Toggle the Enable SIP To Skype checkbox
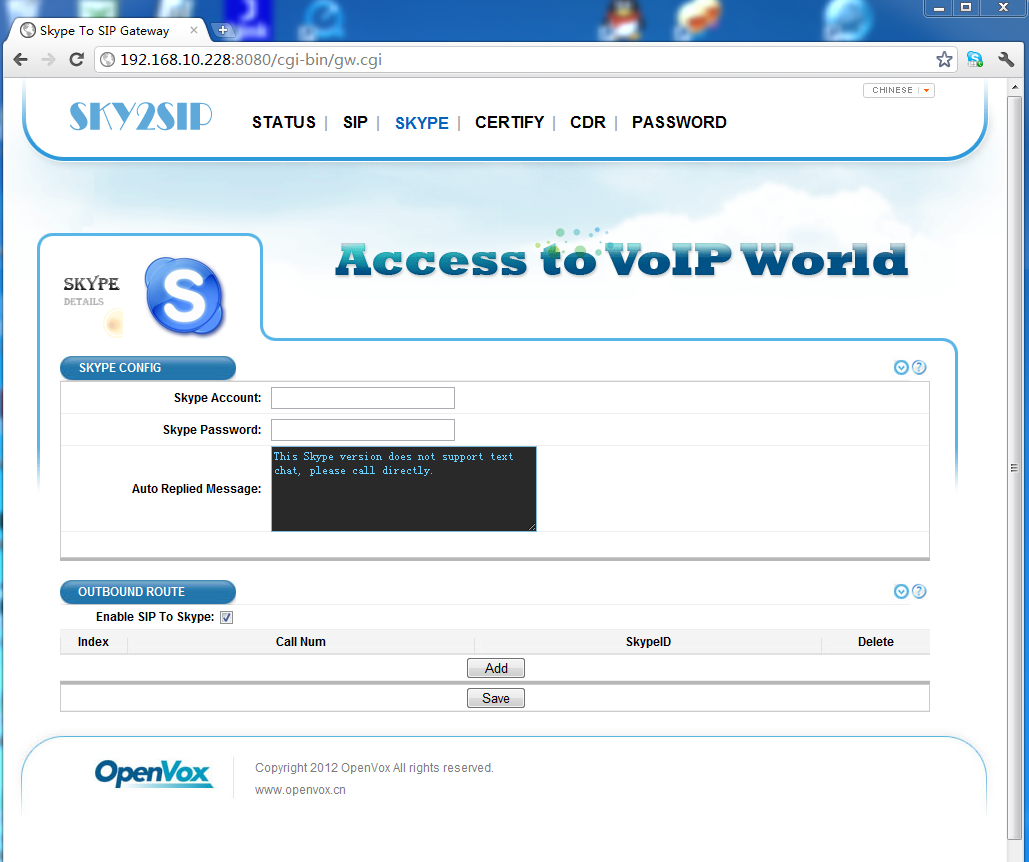The image size is (1029, 862). (x=226, y=617)
